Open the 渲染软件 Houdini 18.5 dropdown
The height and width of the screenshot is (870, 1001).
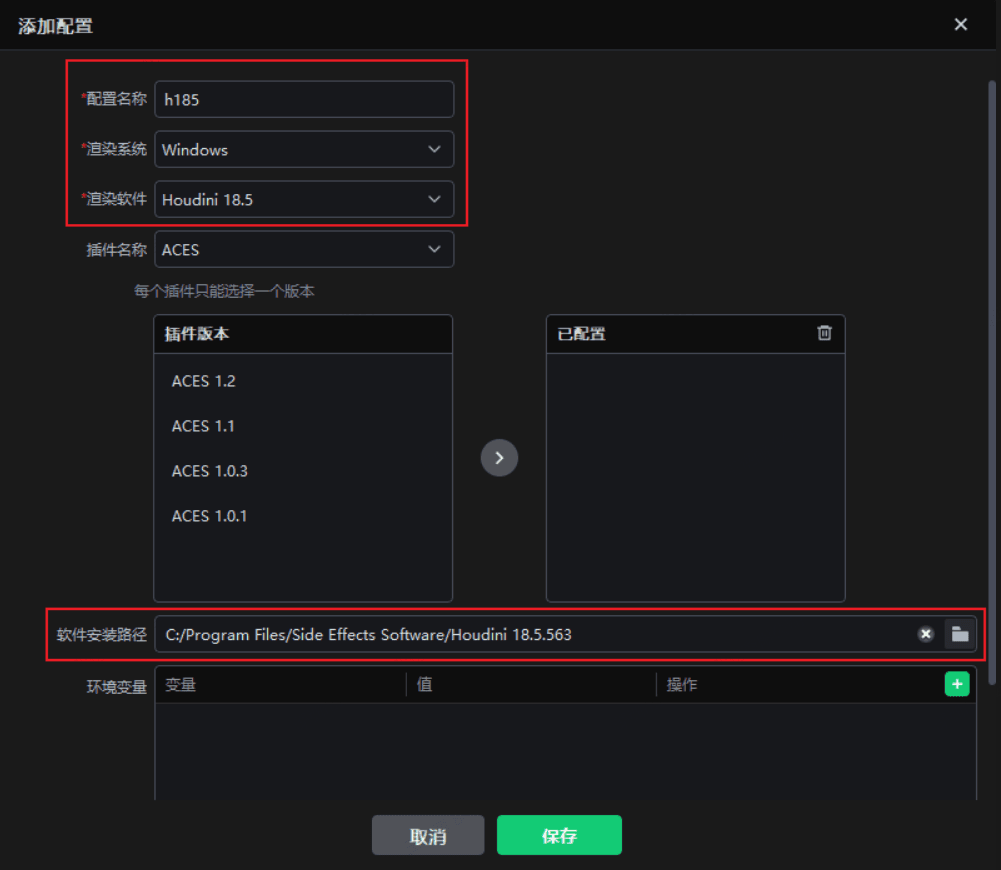[x=304, y=200]
